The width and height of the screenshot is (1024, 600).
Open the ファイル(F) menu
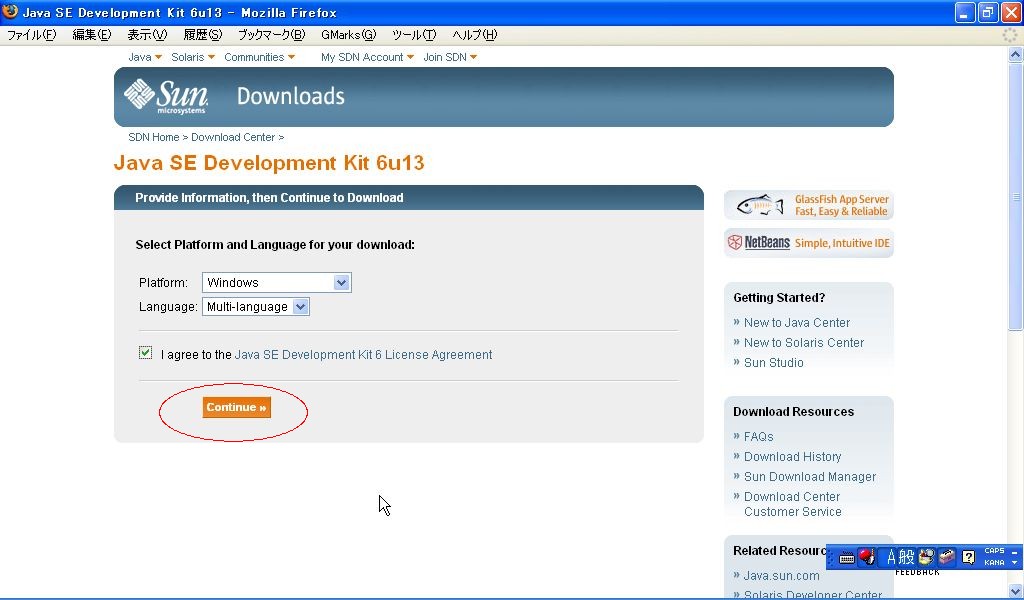31,35
